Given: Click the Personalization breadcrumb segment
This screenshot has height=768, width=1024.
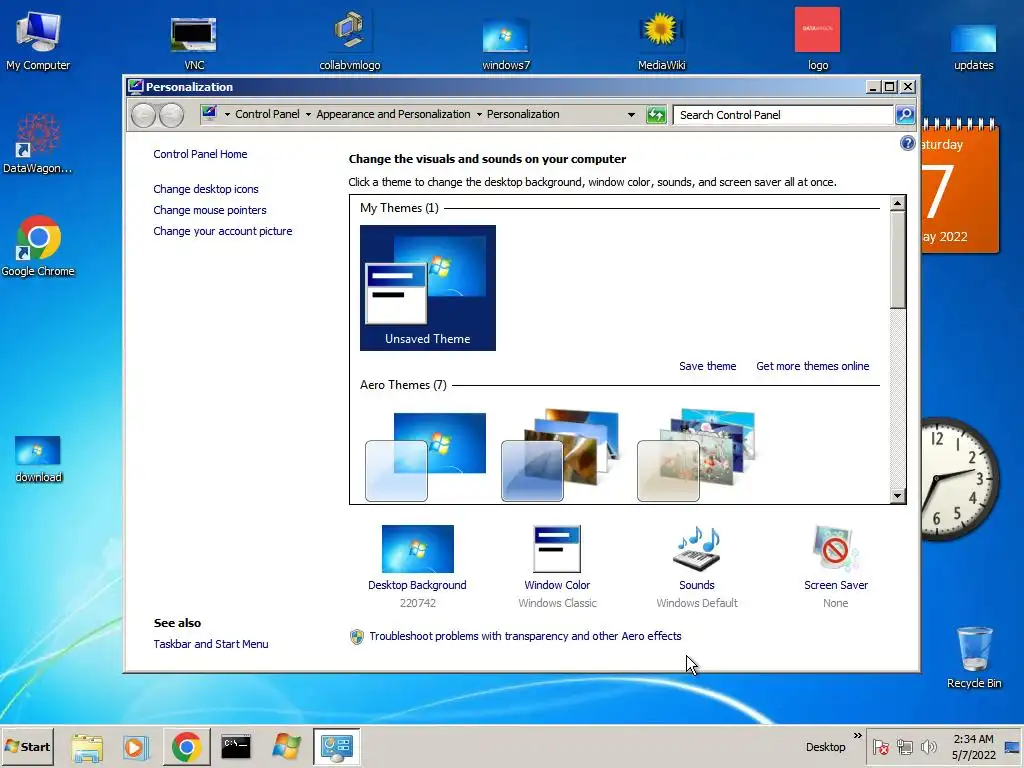Looking at the screenshot, I should coord(523,114).
